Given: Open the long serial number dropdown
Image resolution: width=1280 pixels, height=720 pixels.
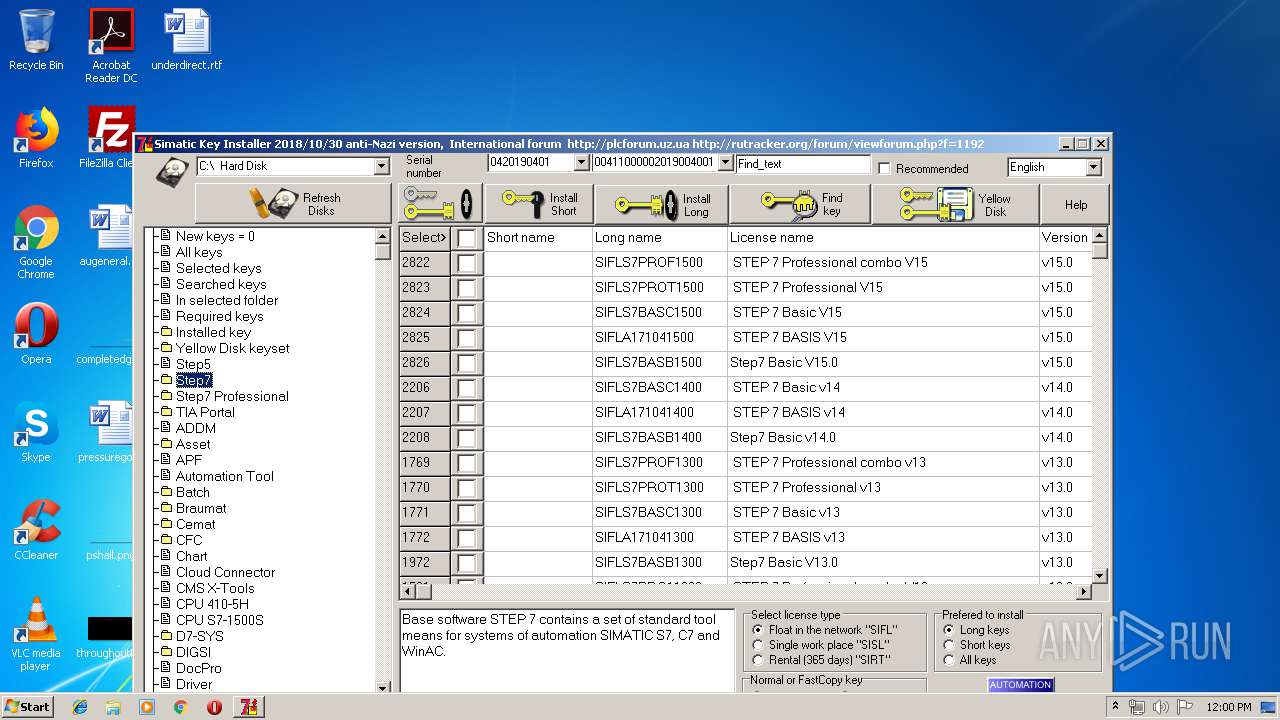Looking at the screenshot, I should [x=726, y=162].
